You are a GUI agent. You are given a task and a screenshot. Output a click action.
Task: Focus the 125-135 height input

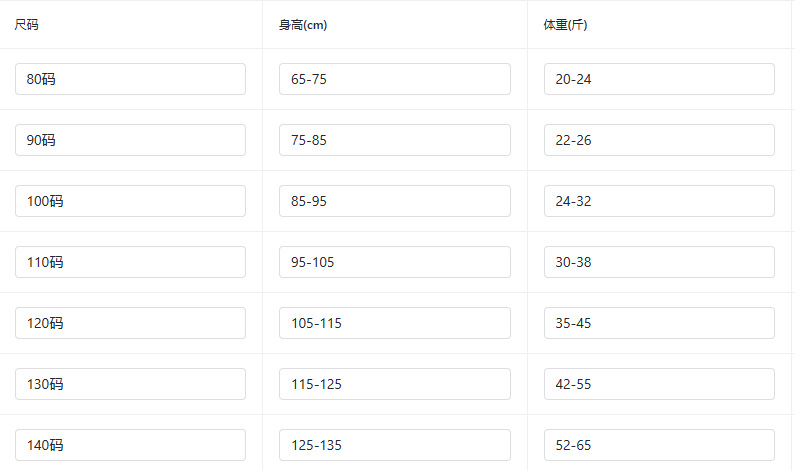pos(394,445)
